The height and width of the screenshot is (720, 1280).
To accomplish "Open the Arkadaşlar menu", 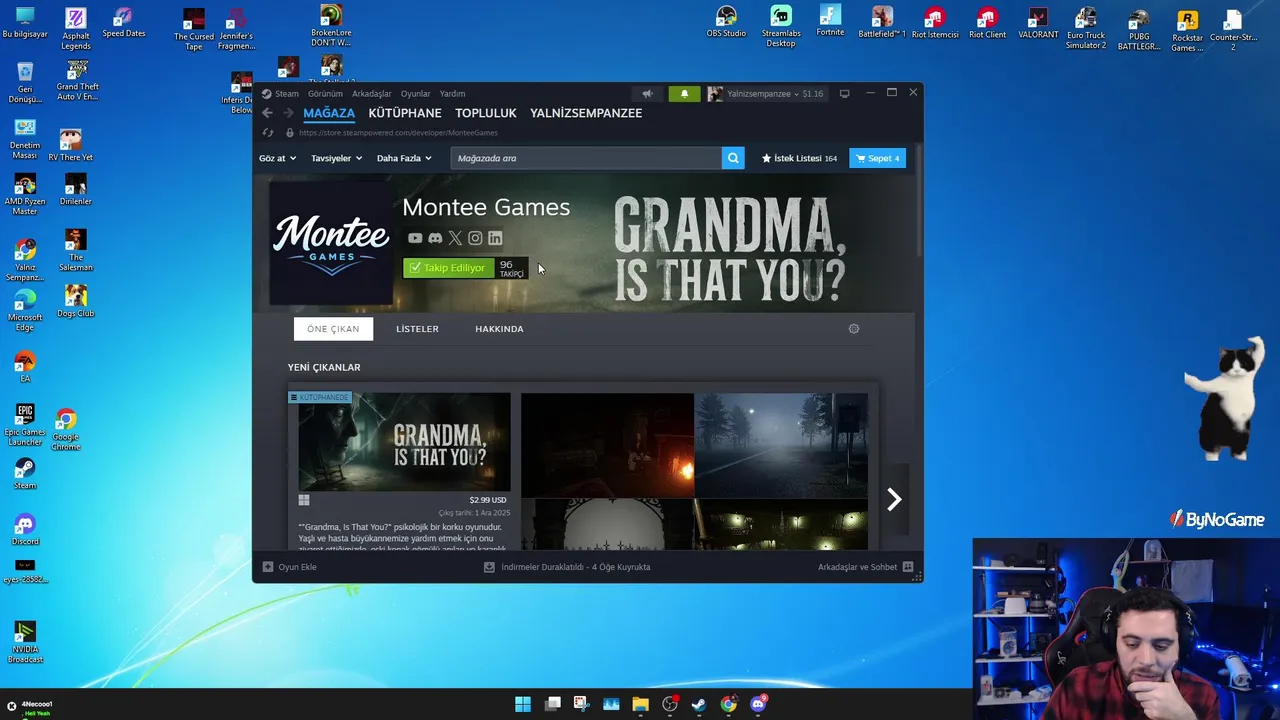I will [x=371, y=94].
